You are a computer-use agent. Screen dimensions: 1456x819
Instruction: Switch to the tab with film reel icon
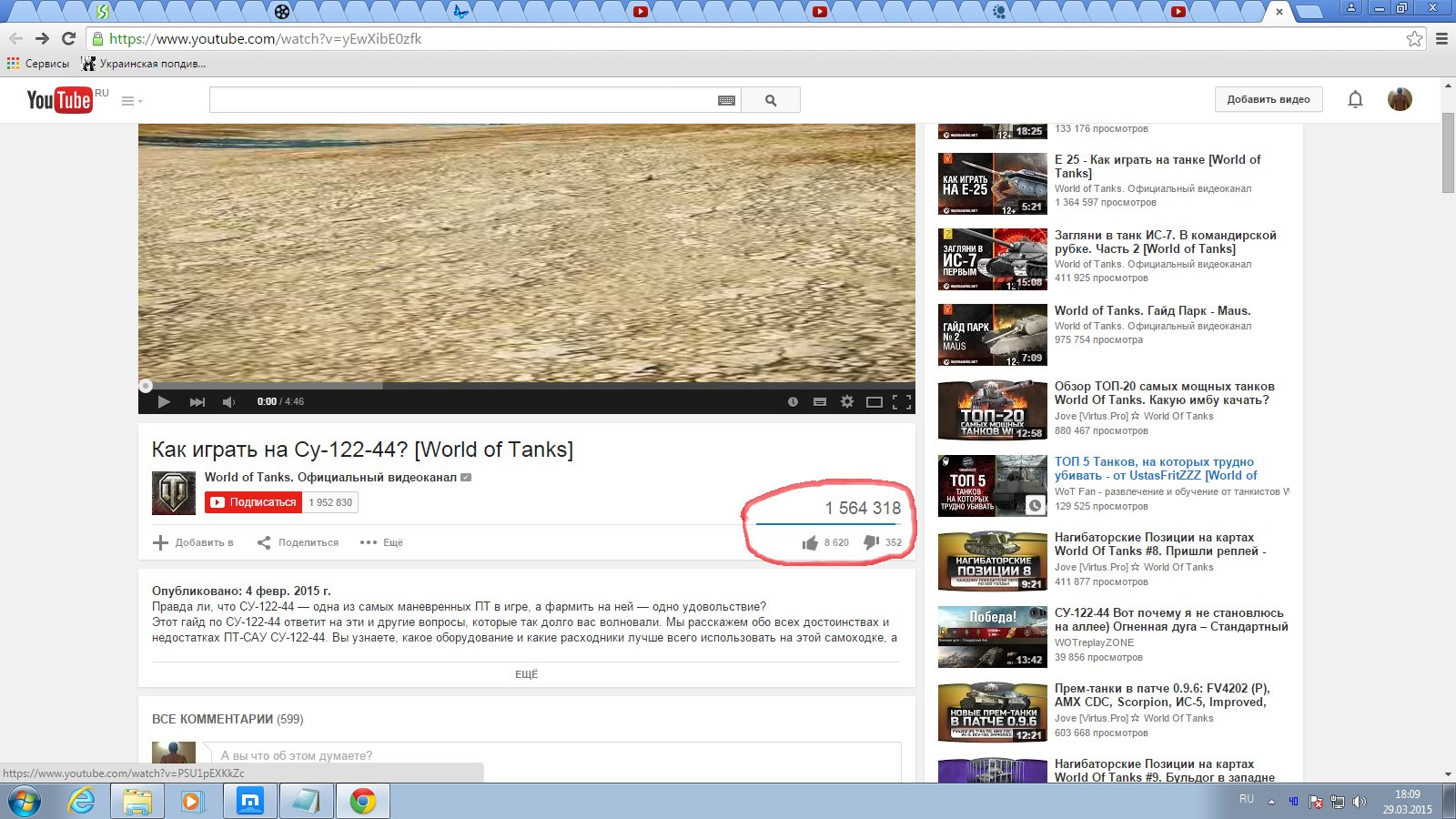pyautogui.click(x=282, y=12)
